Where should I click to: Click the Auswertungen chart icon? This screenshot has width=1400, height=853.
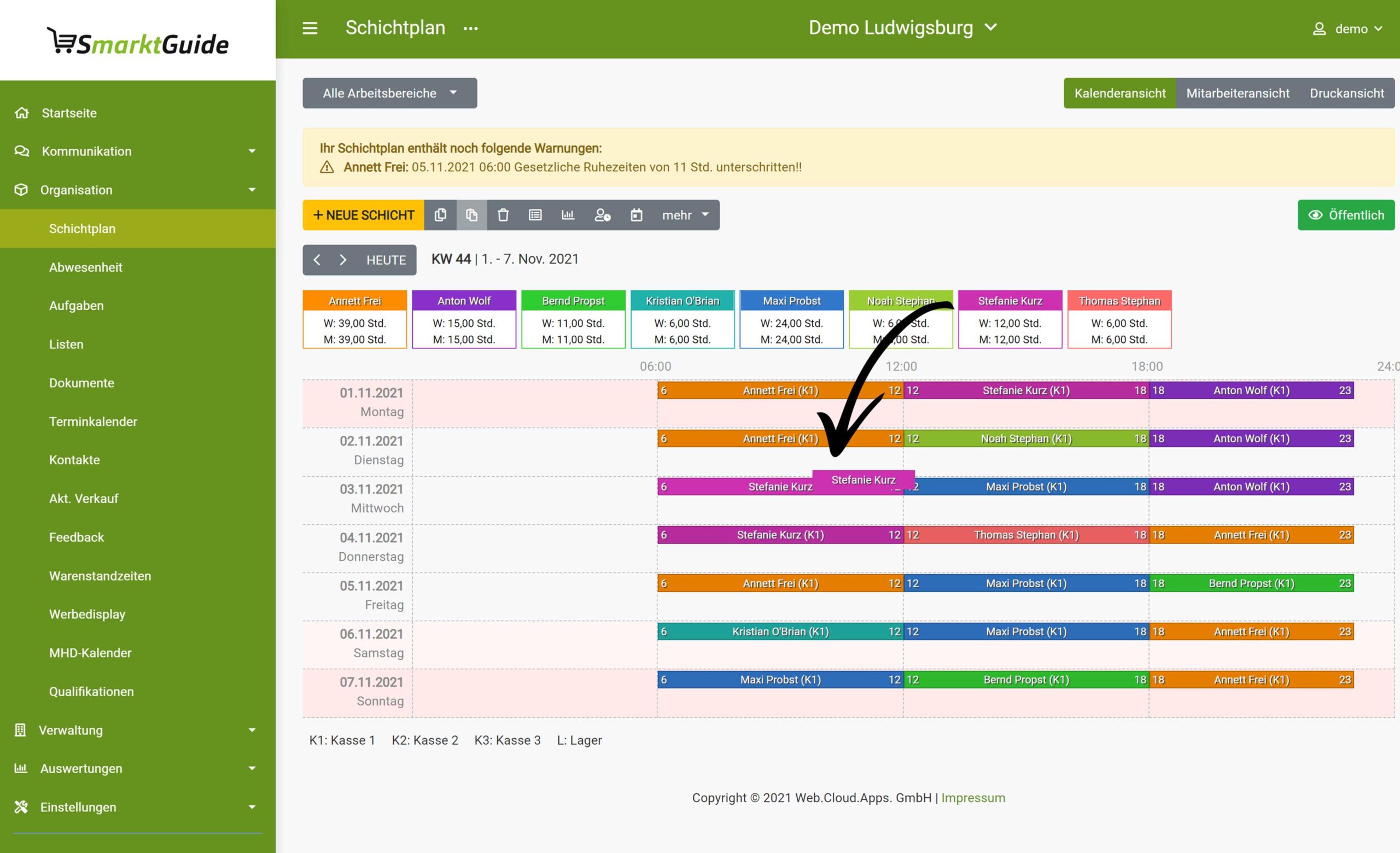coord(20,768)
